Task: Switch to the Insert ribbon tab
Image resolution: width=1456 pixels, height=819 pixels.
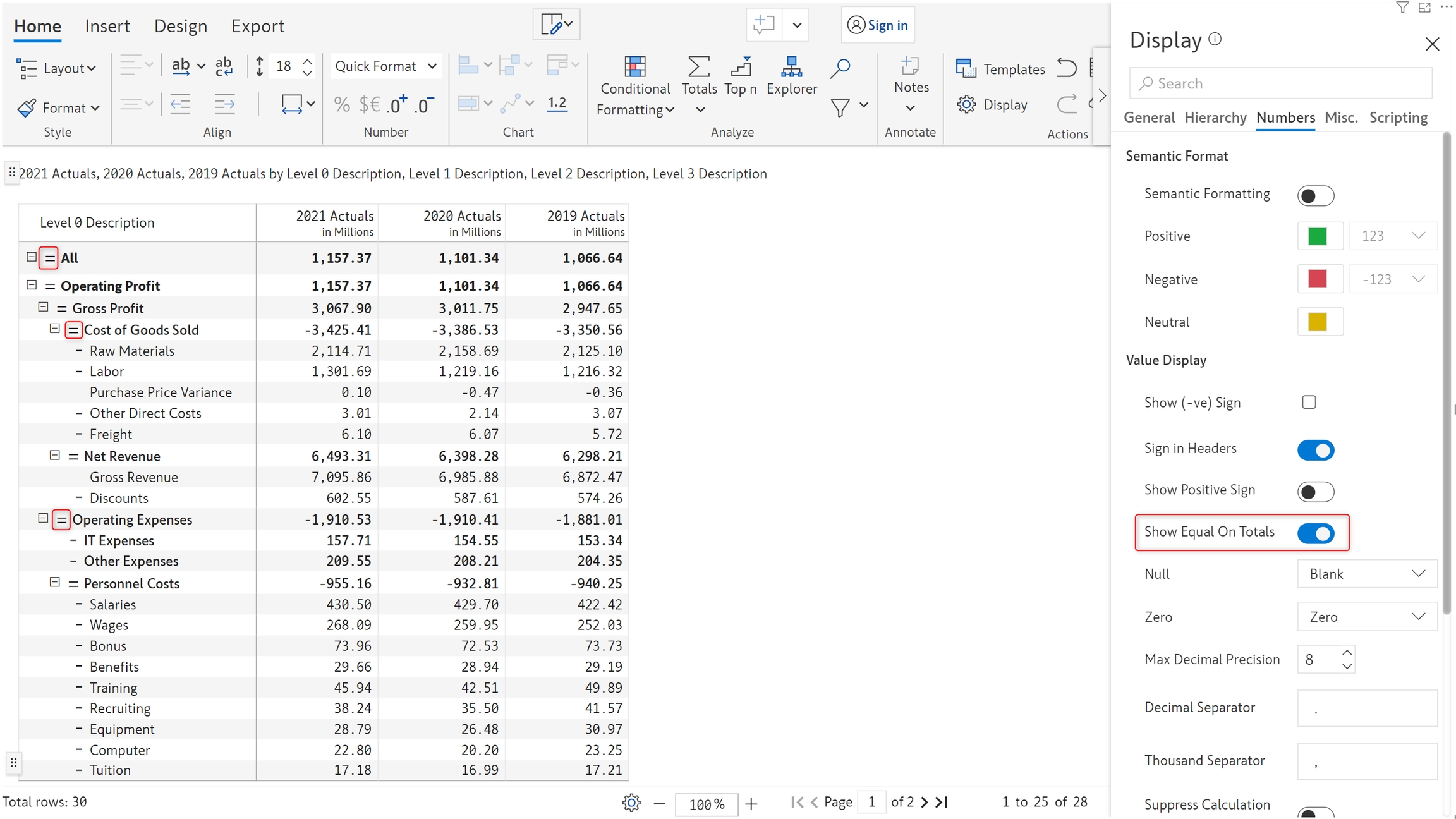Action: [107, 26]
